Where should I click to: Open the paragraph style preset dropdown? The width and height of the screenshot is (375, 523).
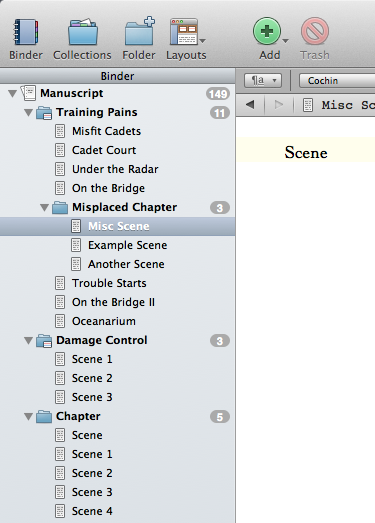[263, 80]
